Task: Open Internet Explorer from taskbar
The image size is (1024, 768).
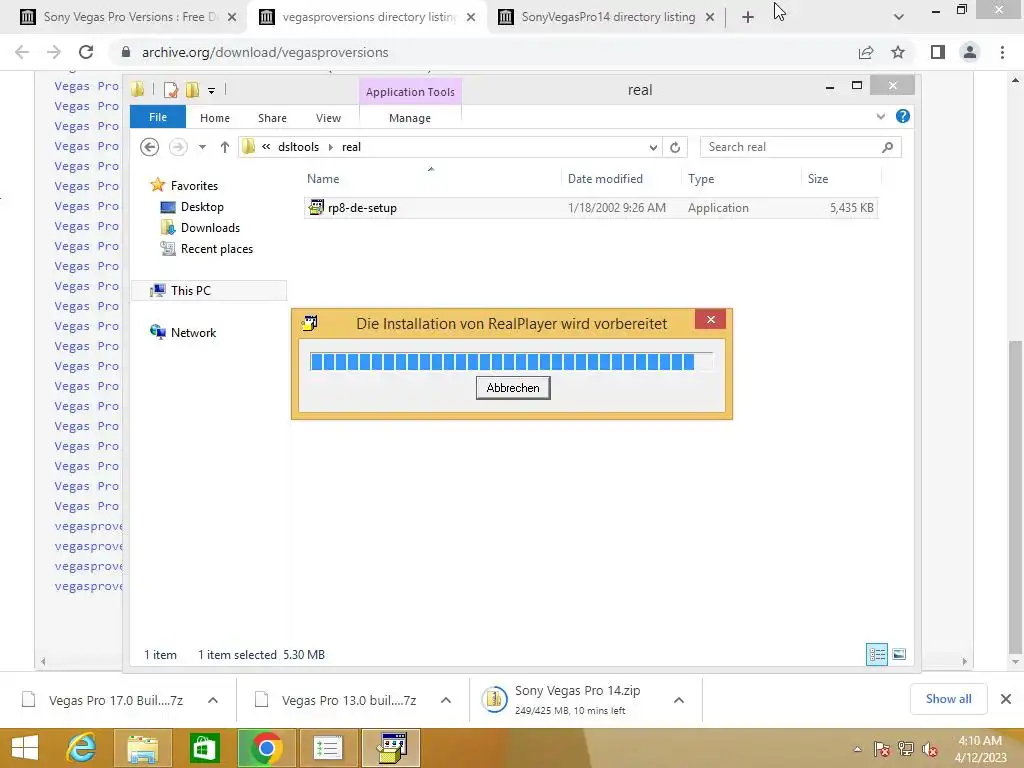Action: [82, 748]
